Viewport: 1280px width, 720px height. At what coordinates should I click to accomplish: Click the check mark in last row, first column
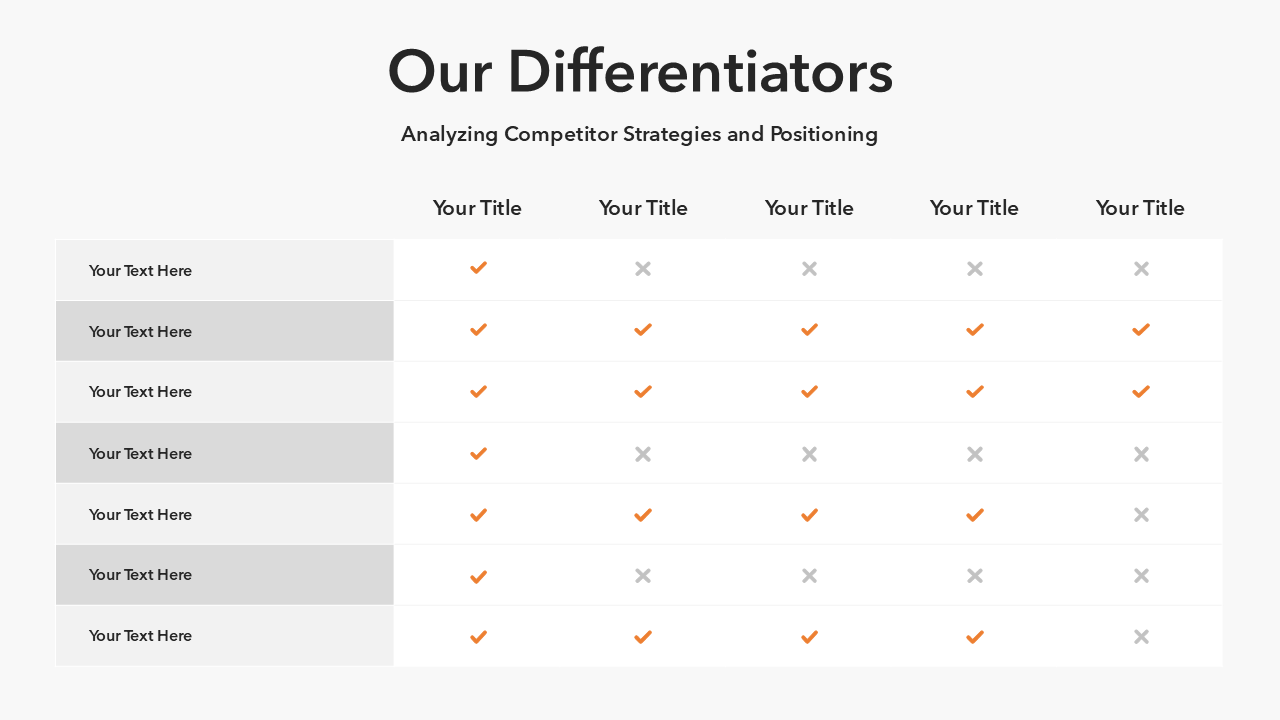pos(478,637)
